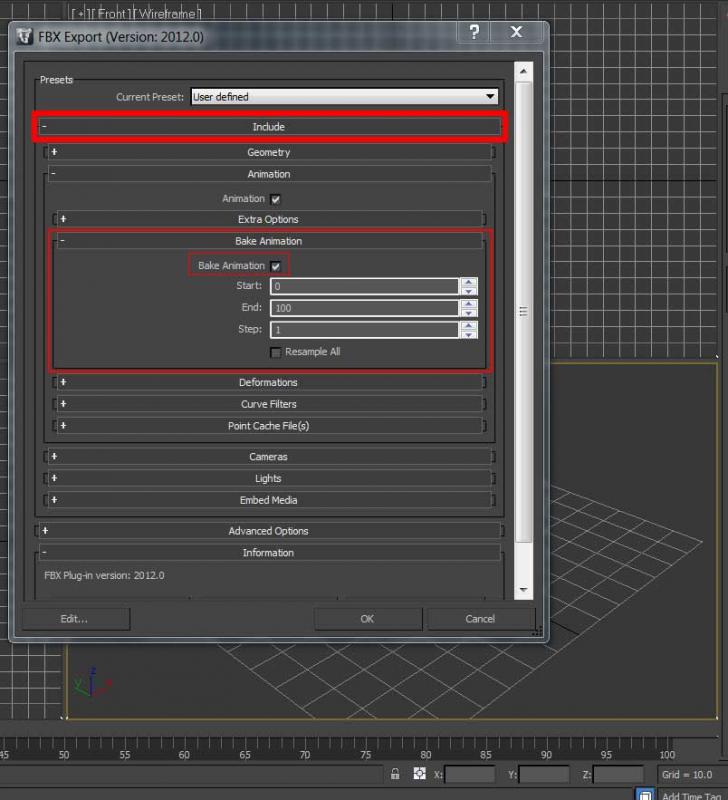Click the 'Grid = 10.0' status readout

pos(687,774)
